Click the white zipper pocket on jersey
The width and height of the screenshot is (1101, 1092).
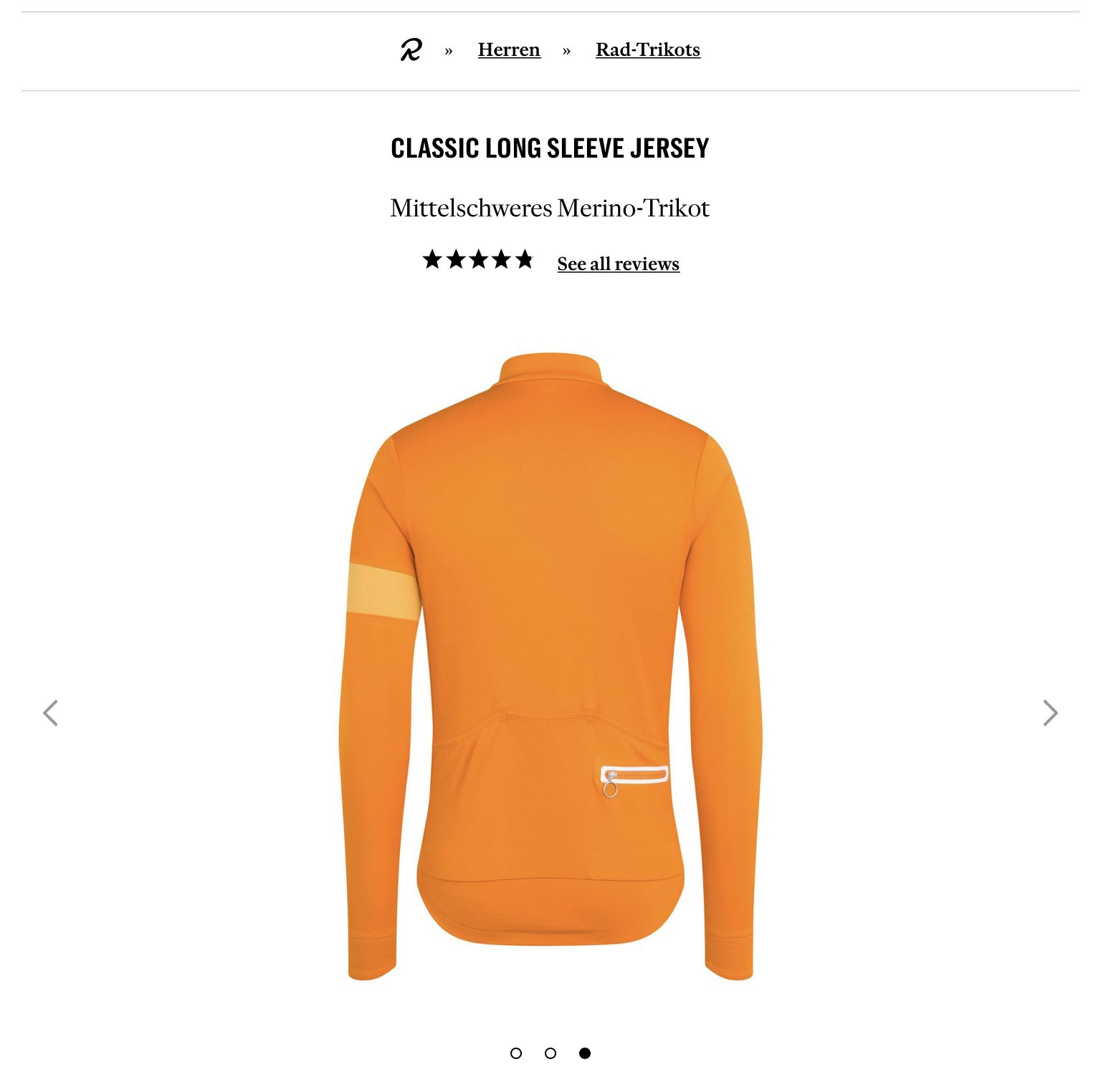[x=634, y=775]
